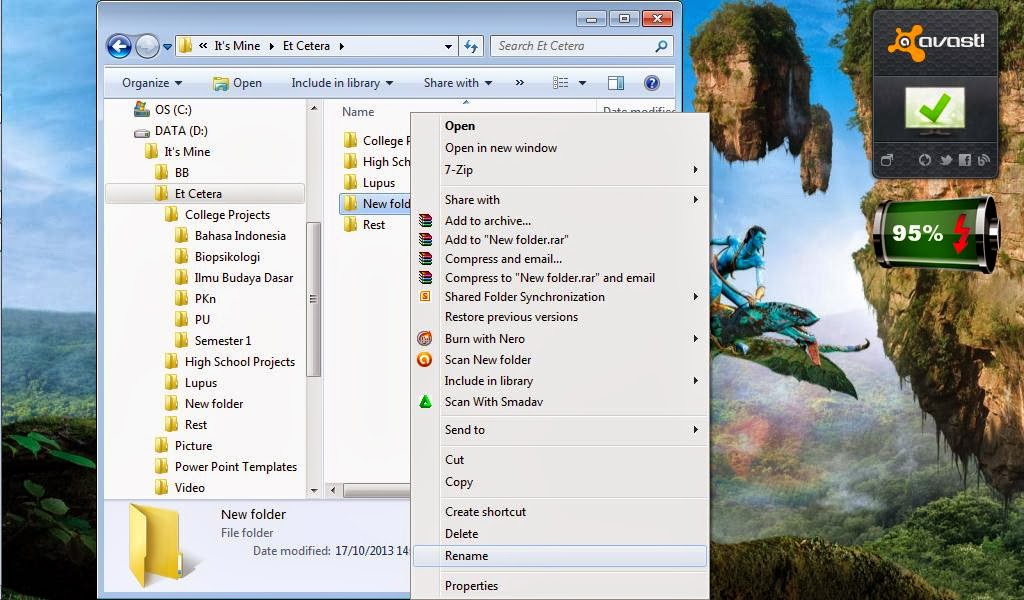Viewport: 1024px width, 600px height.
Task: Select Rename in the context menu
Action: click(561, 556)
